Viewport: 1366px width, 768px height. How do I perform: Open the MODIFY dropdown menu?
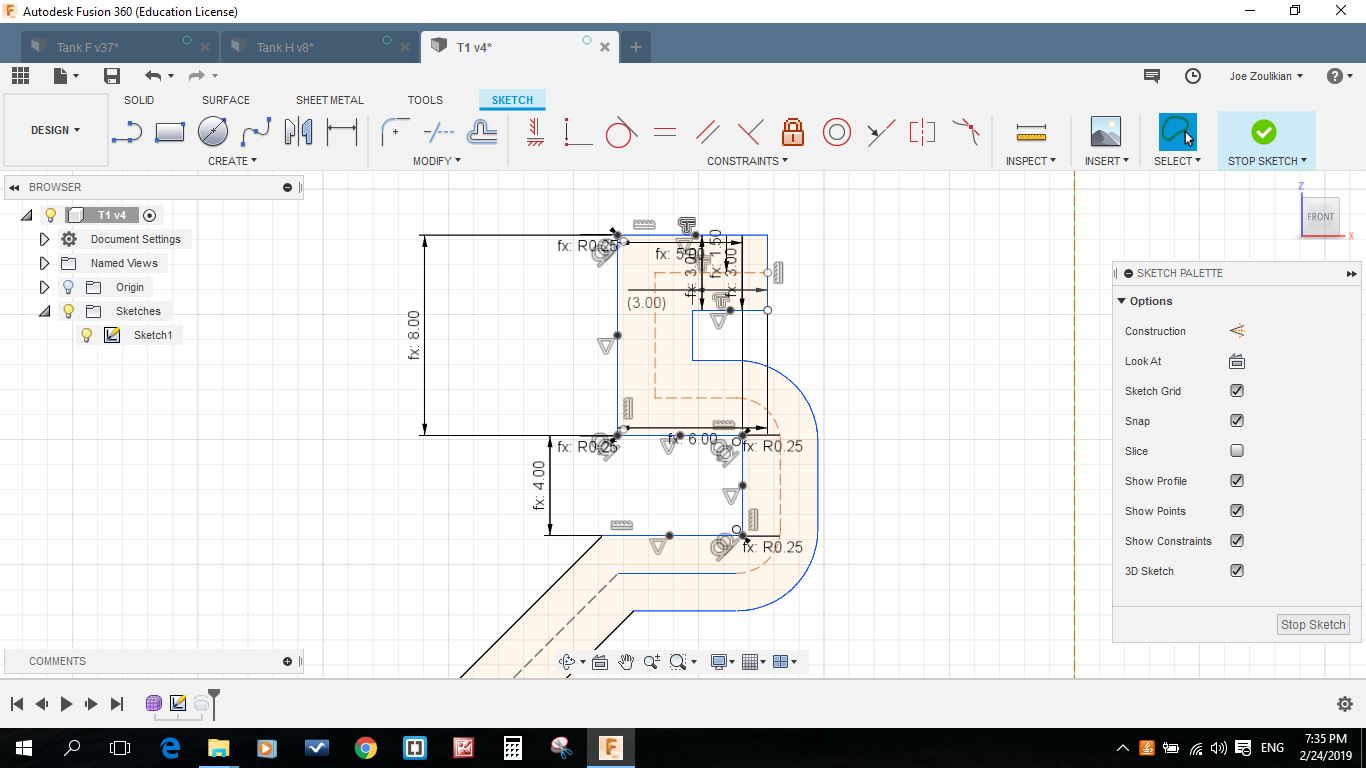click(437, 161)
